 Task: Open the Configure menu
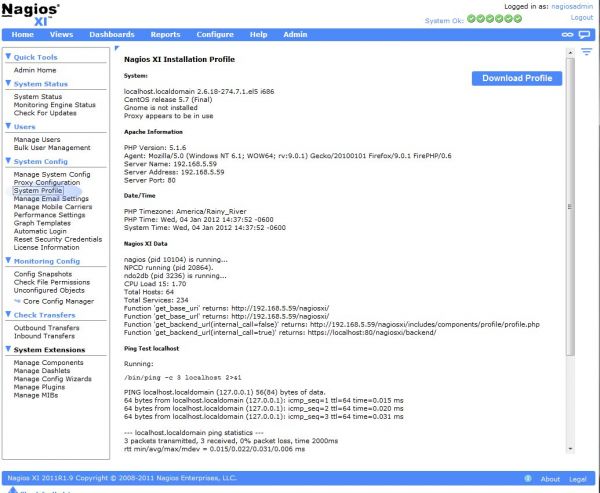click(x=215, y=34)
